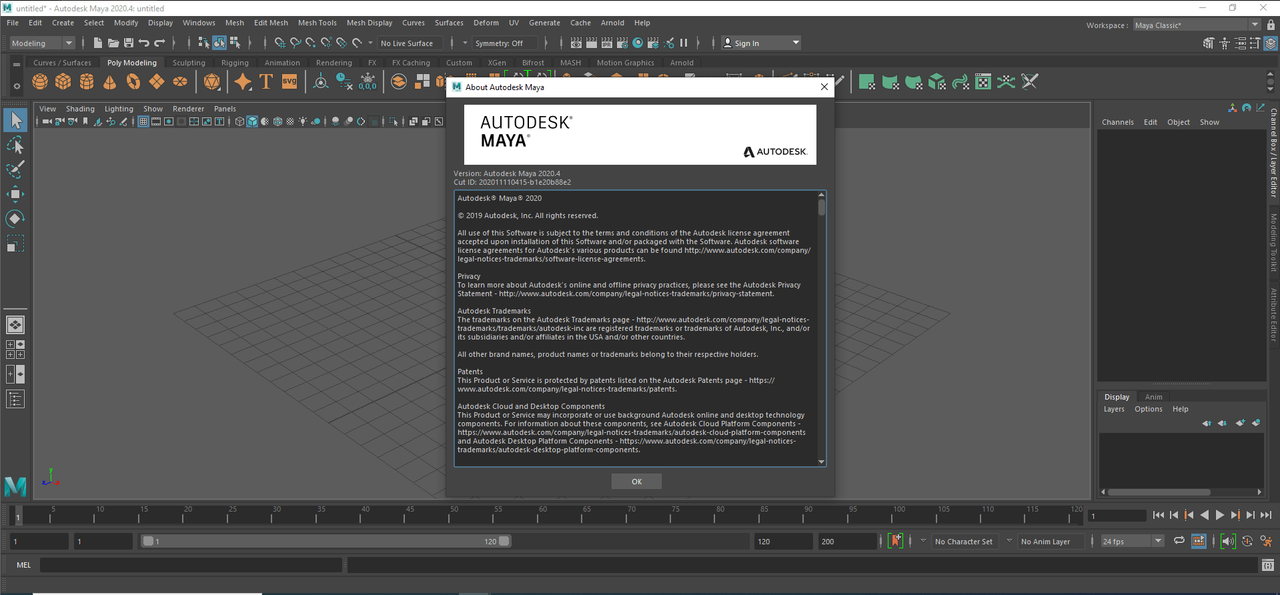This screenshot has width=1280, height=595.
Task: Select the Lasso tool in the toolbox
Action: point(15,146)
